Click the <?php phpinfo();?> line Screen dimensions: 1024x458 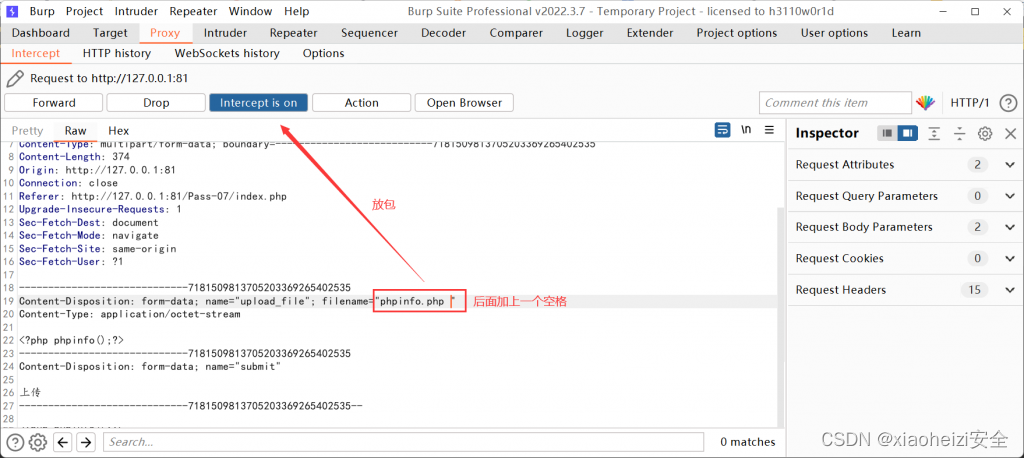click(71, 340)
